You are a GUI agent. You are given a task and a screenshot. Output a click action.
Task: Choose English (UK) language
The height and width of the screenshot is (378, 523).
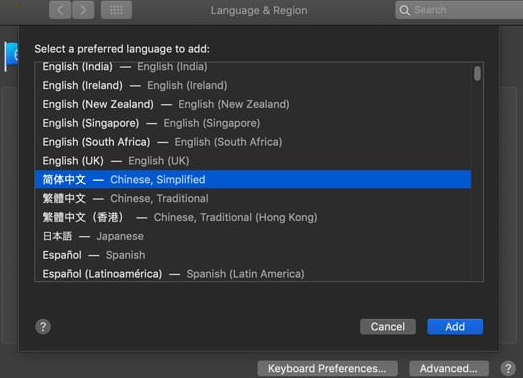[x=253, y=161]
